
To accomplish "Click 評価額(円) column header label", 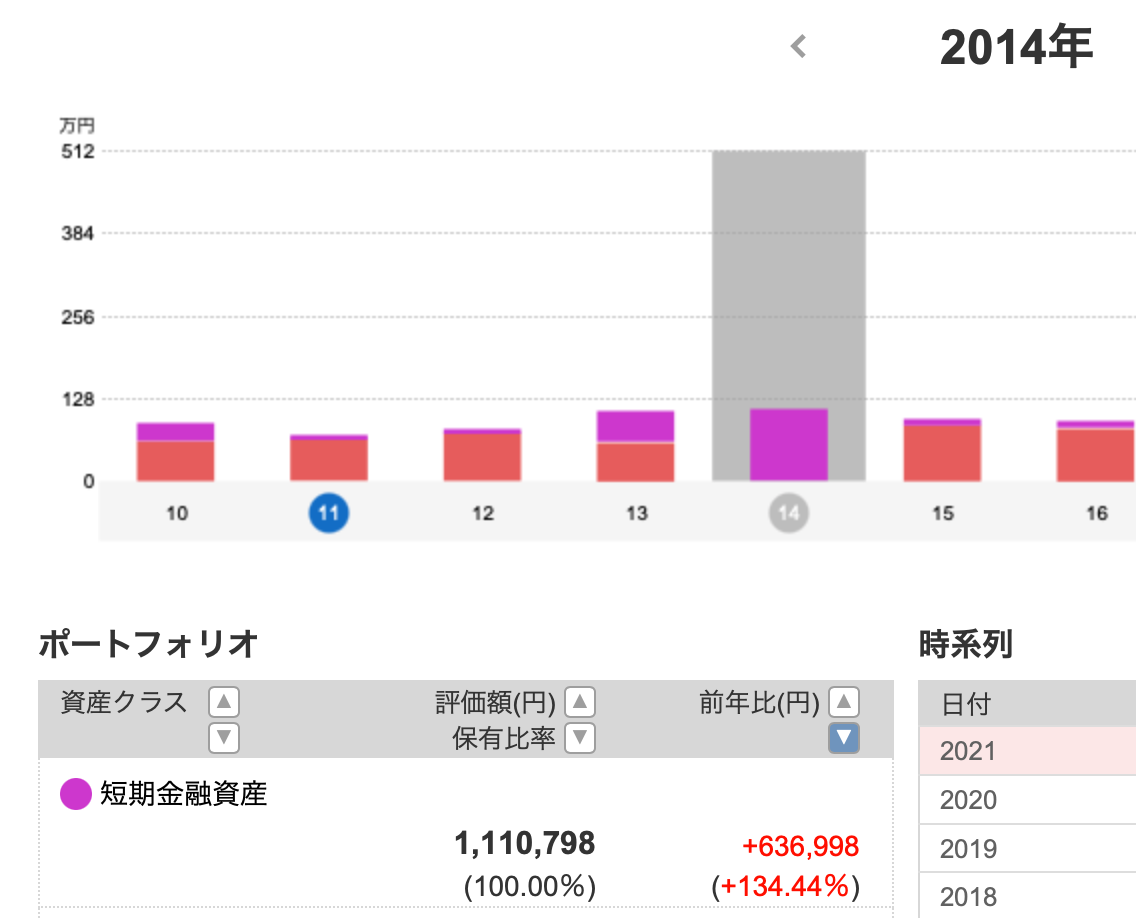I will click(x=496, y=702).
